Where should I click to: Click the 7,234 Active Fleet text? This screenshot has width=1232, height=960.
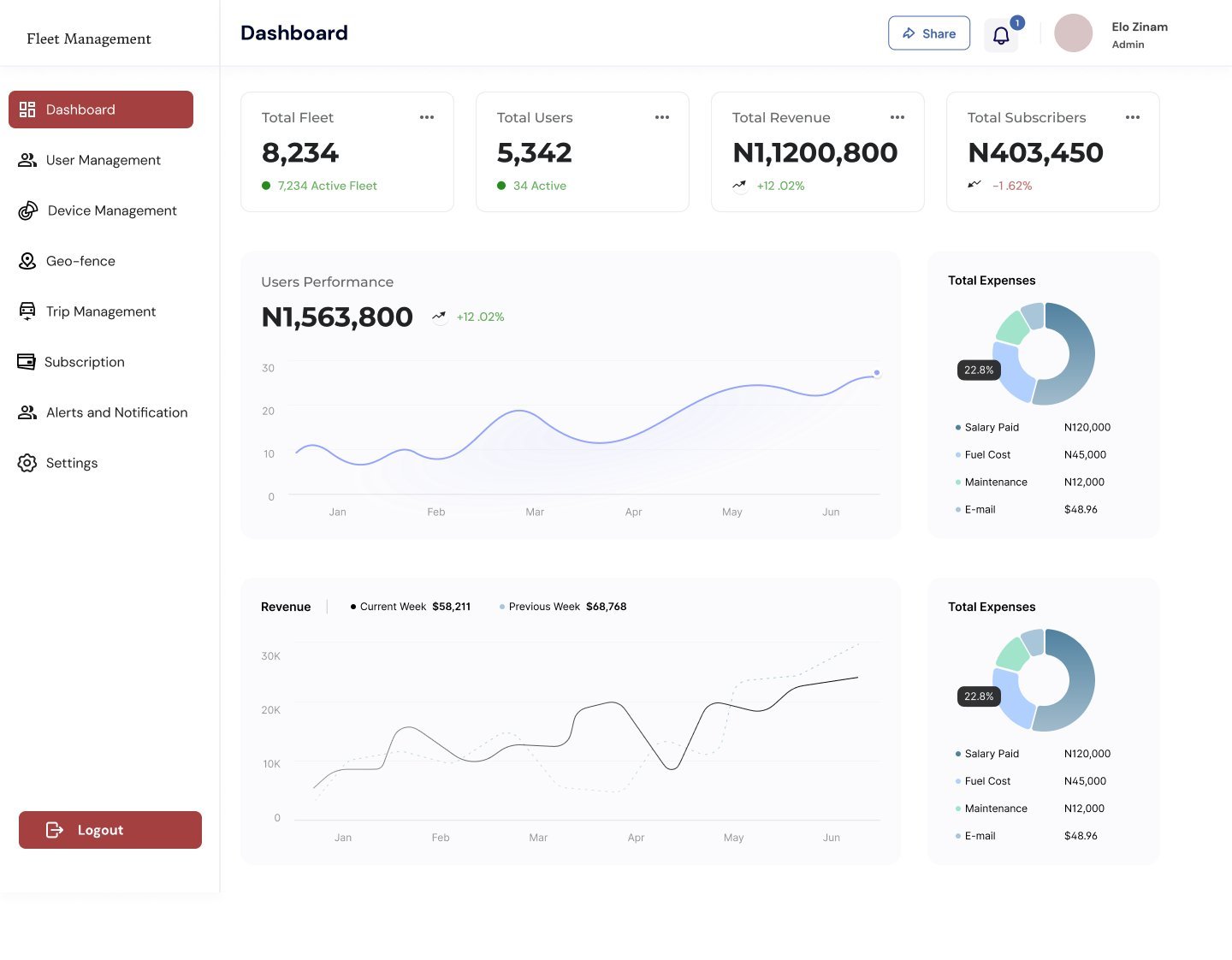(327, 186)
